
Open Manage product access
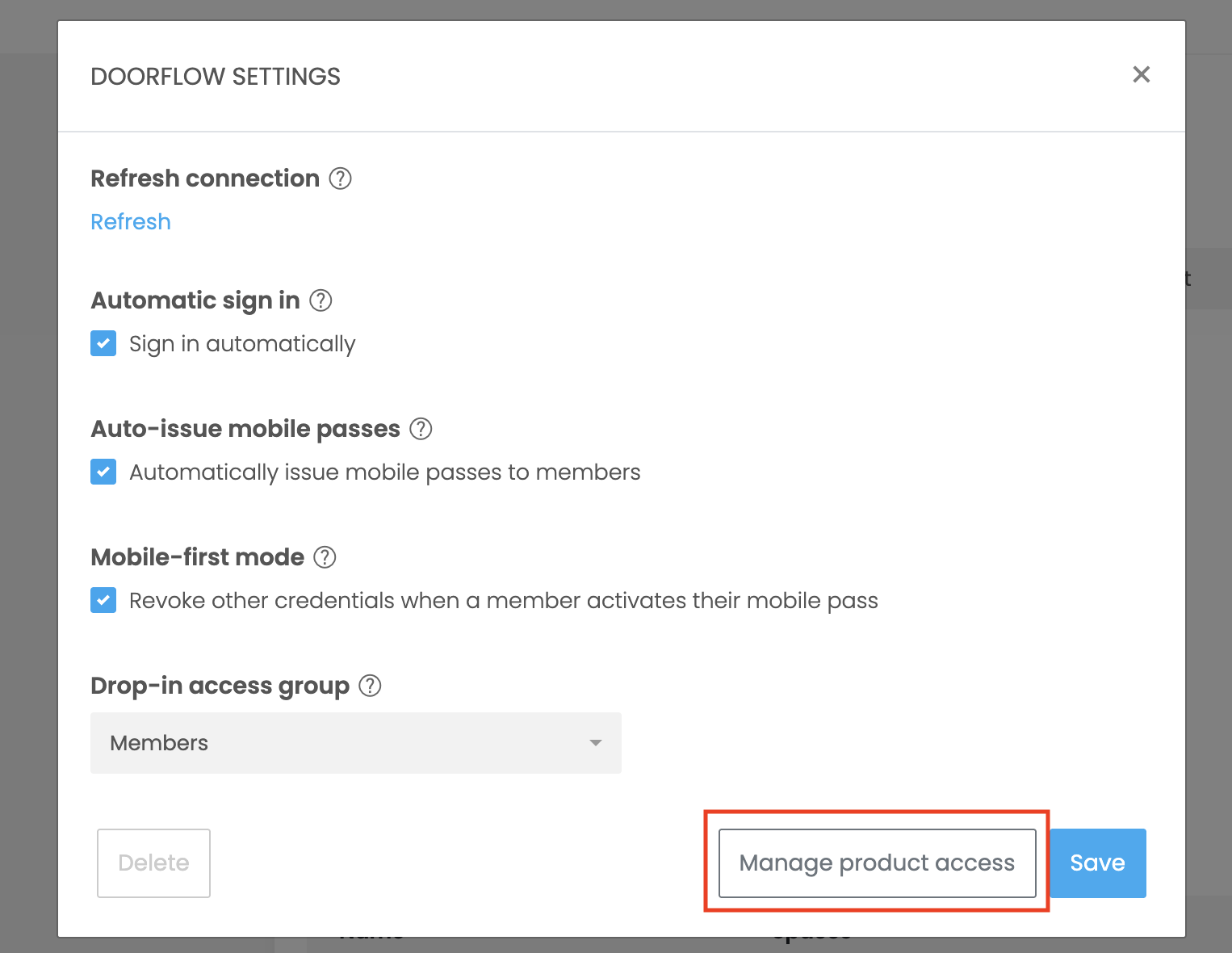pyautogui.click(x=877, y=863)
